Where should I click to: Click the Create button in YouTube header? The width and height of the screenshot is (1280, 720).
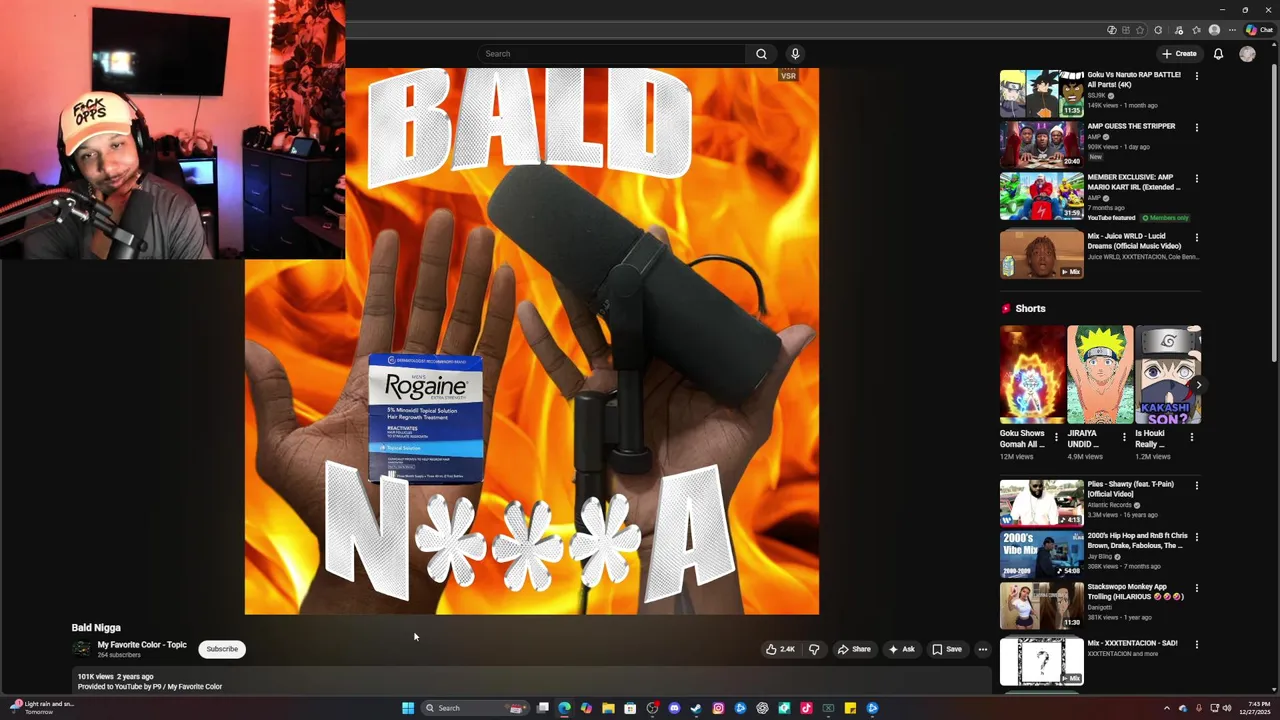click(x=1179, y=54)
